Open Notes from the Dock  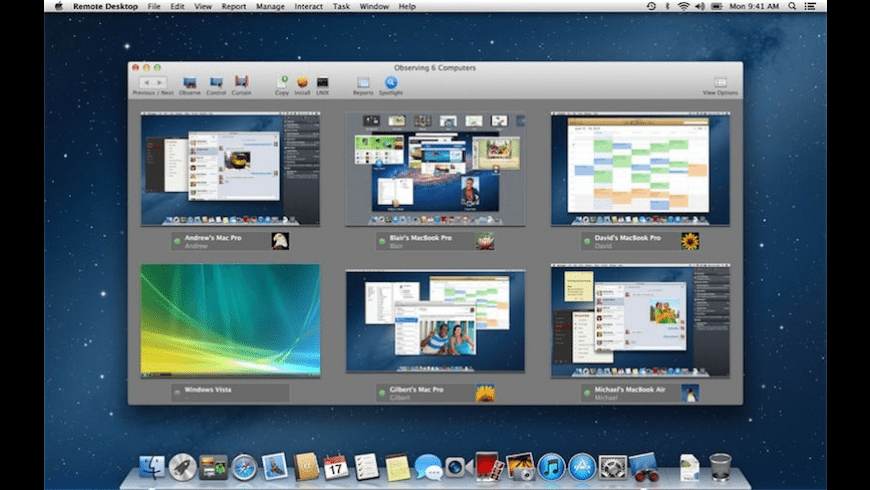pyautogui.click(x=397, y=467)
